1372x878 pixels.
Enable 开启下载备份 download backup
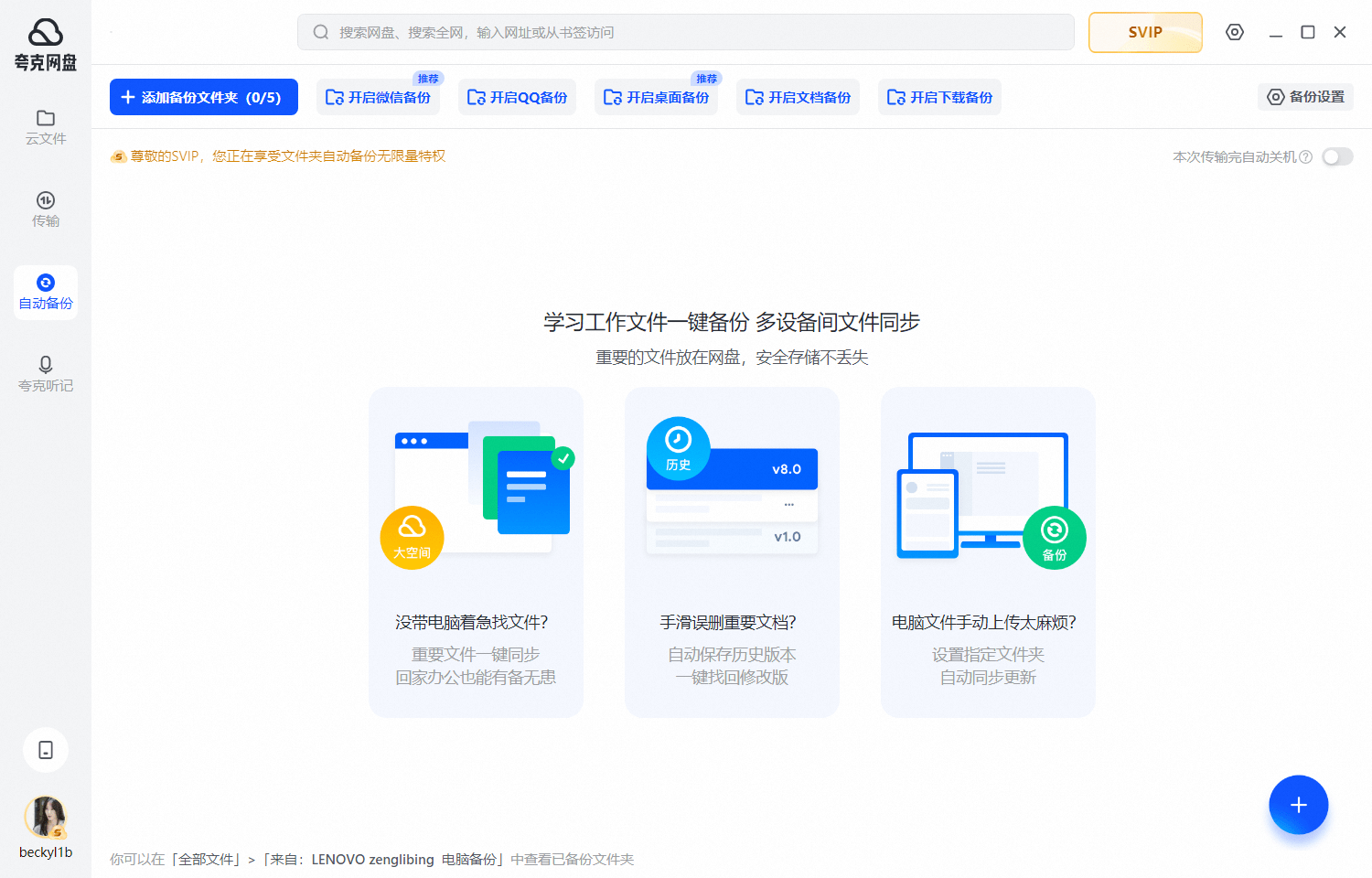939,96
